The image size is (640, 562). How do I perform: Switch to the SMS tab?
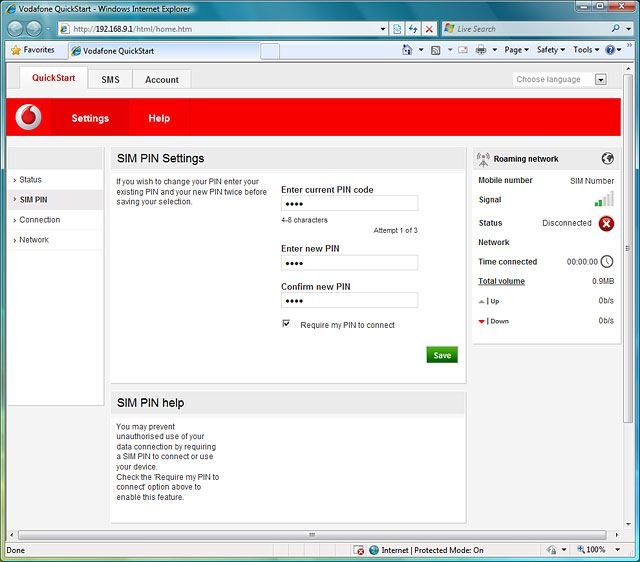pos(110,79)
